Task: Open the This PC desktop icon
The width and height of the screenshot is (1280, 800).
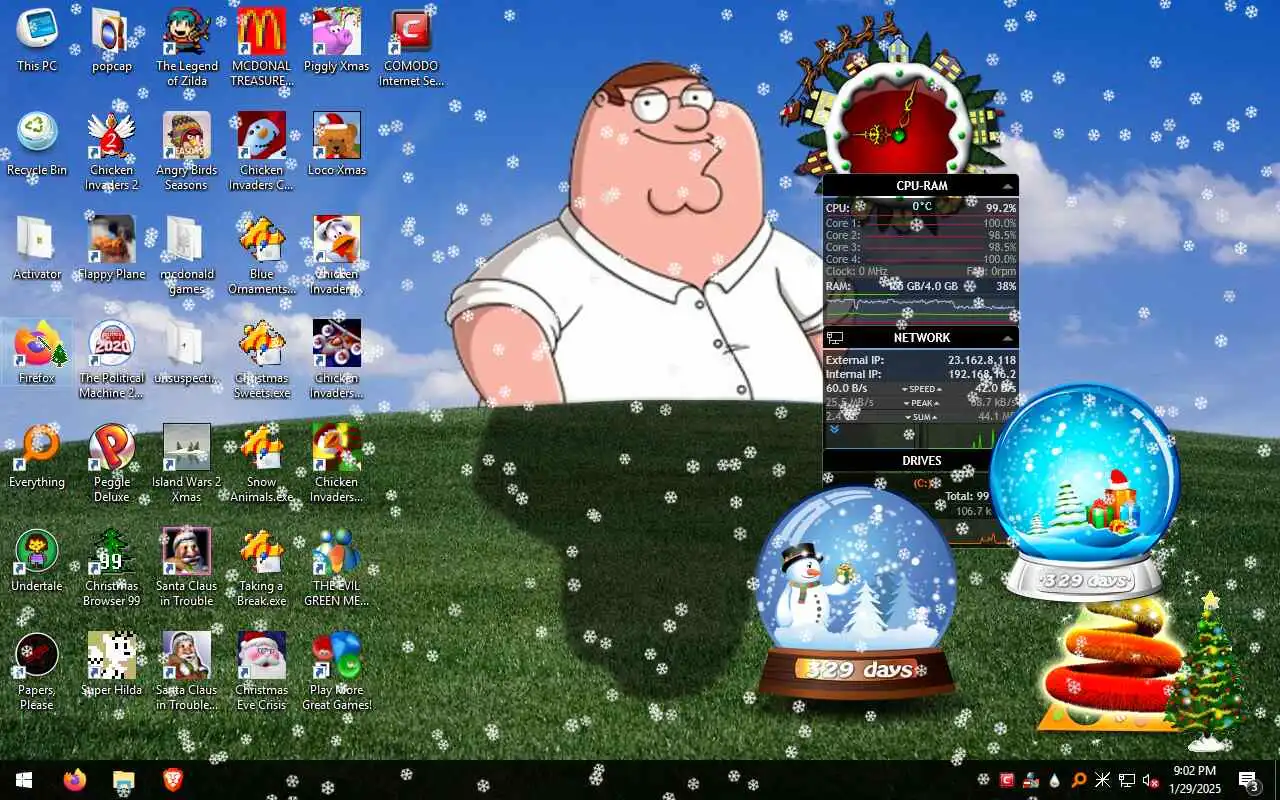Action: click(37, 42)
